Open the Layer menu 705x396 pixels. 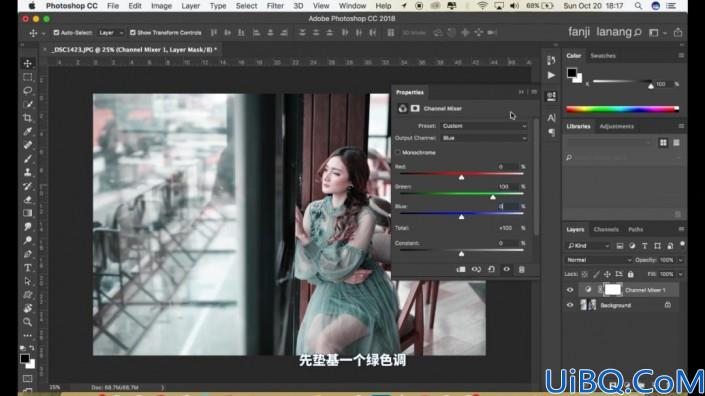click(191, 6)
